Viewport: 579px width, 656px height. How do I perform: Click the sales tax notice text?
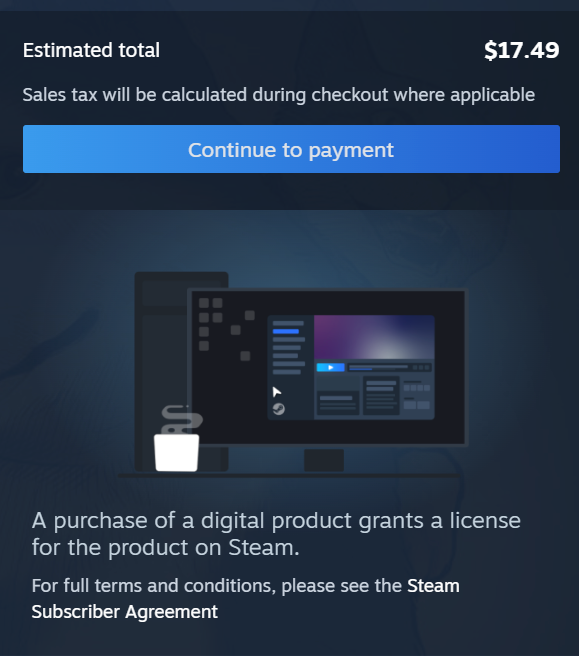point(279,95)
